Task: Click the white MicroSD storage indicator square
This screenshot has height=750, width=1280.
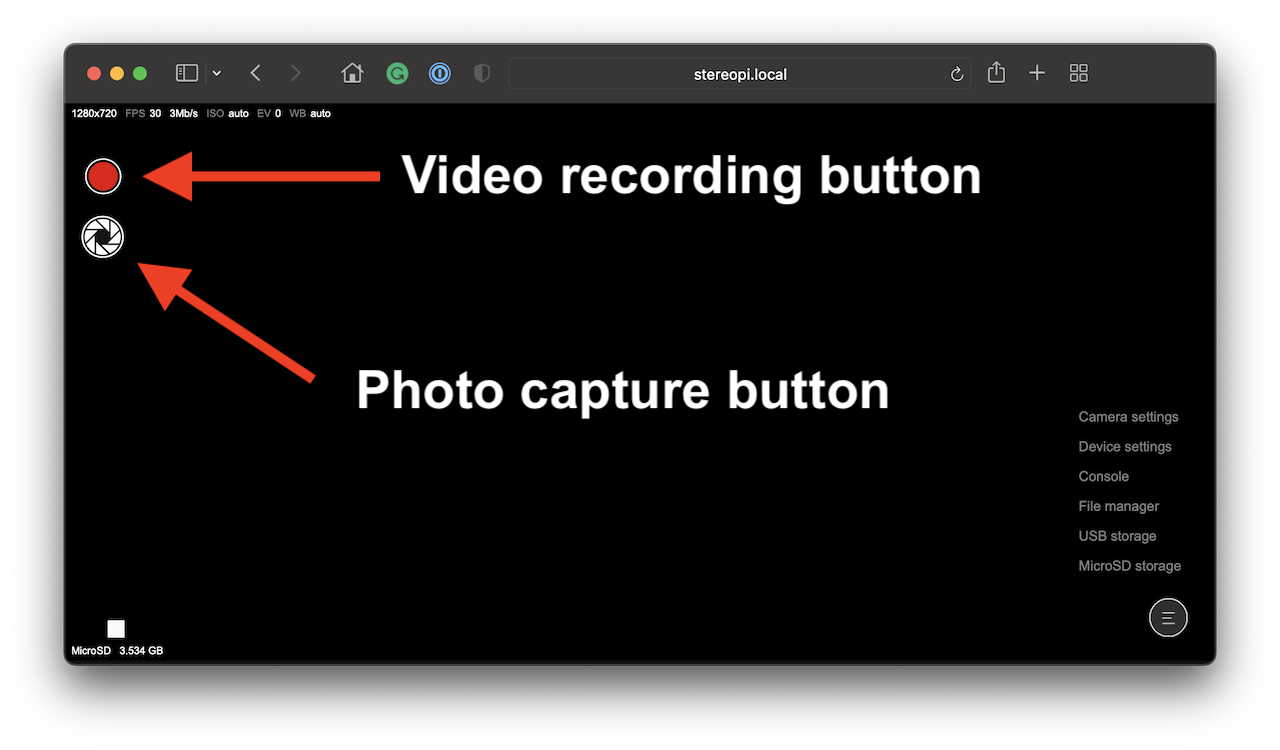Action: coord(116,629)
